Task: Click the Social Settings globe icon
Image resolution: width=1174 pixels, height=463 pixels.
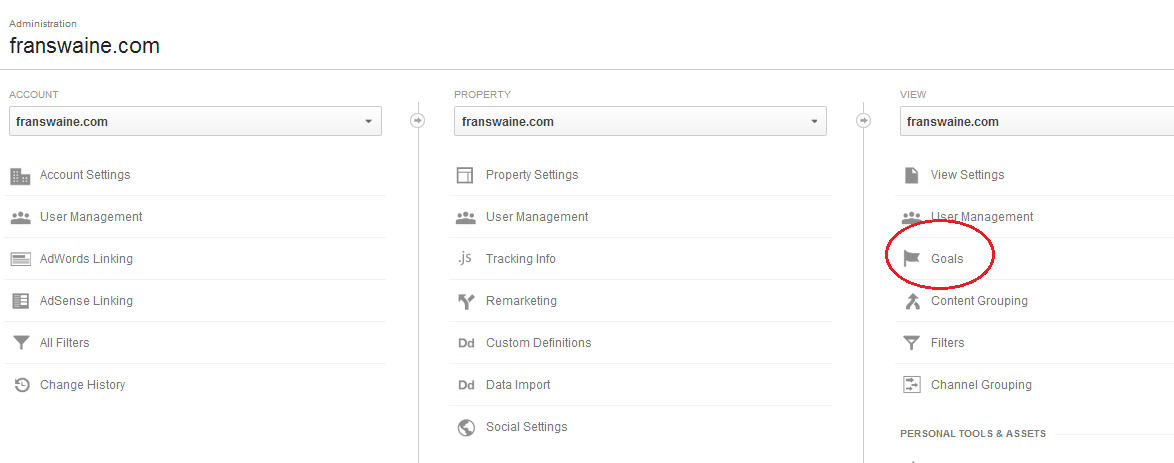Action: 466,427
